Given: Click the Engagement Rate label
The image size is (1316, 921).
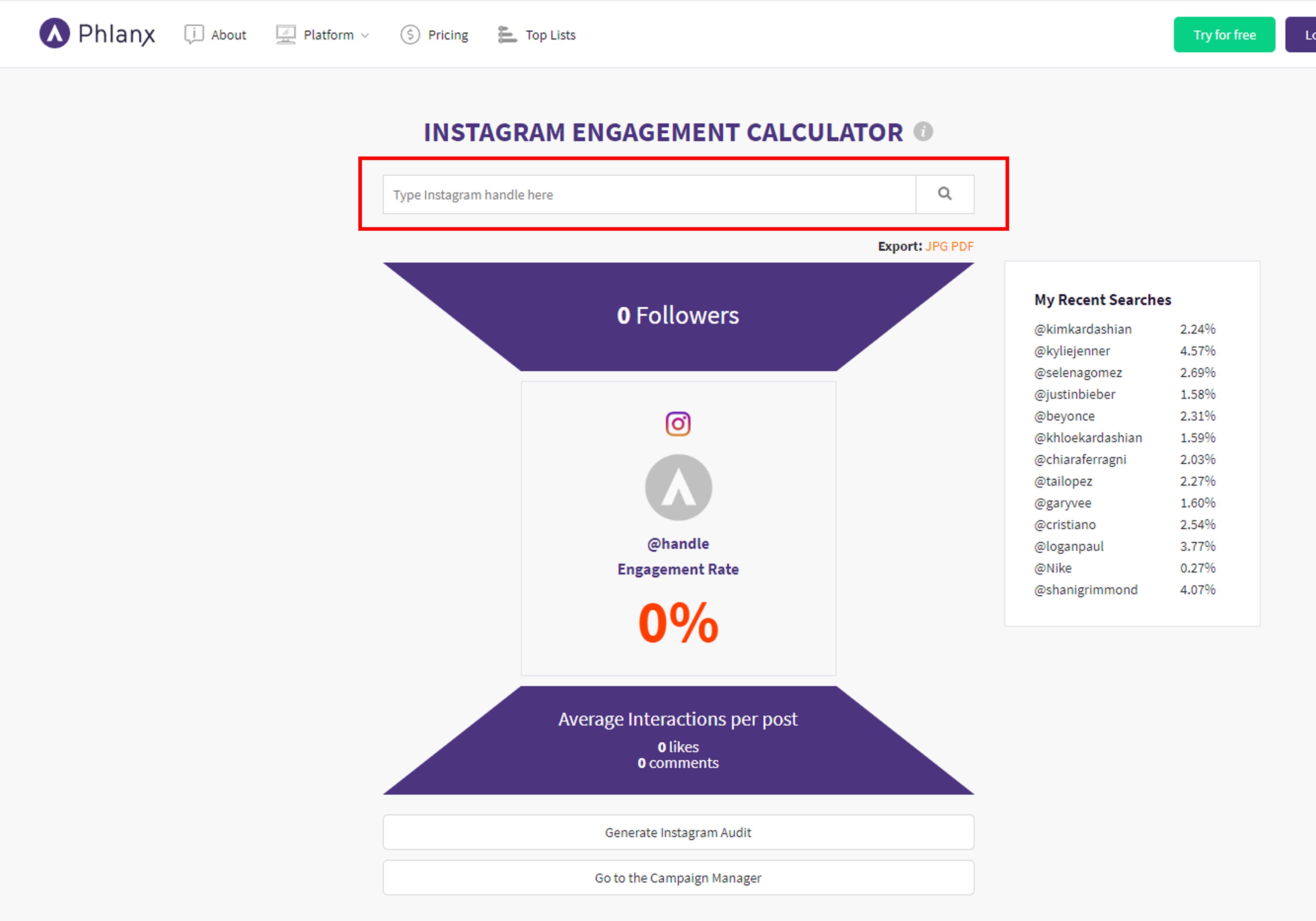Looking at the screenshot, I should pos(678,569).
